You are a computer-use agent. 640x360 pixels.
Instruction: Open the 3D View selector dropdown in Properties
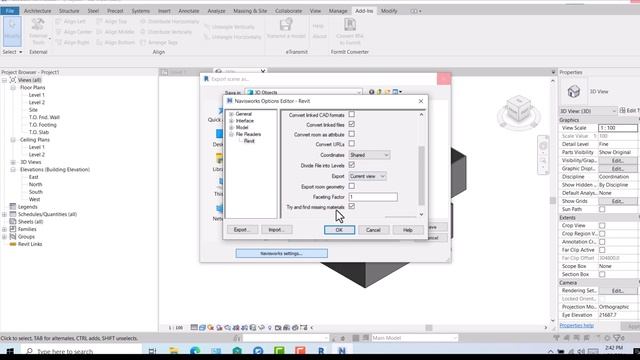click(x=588, y=111)
